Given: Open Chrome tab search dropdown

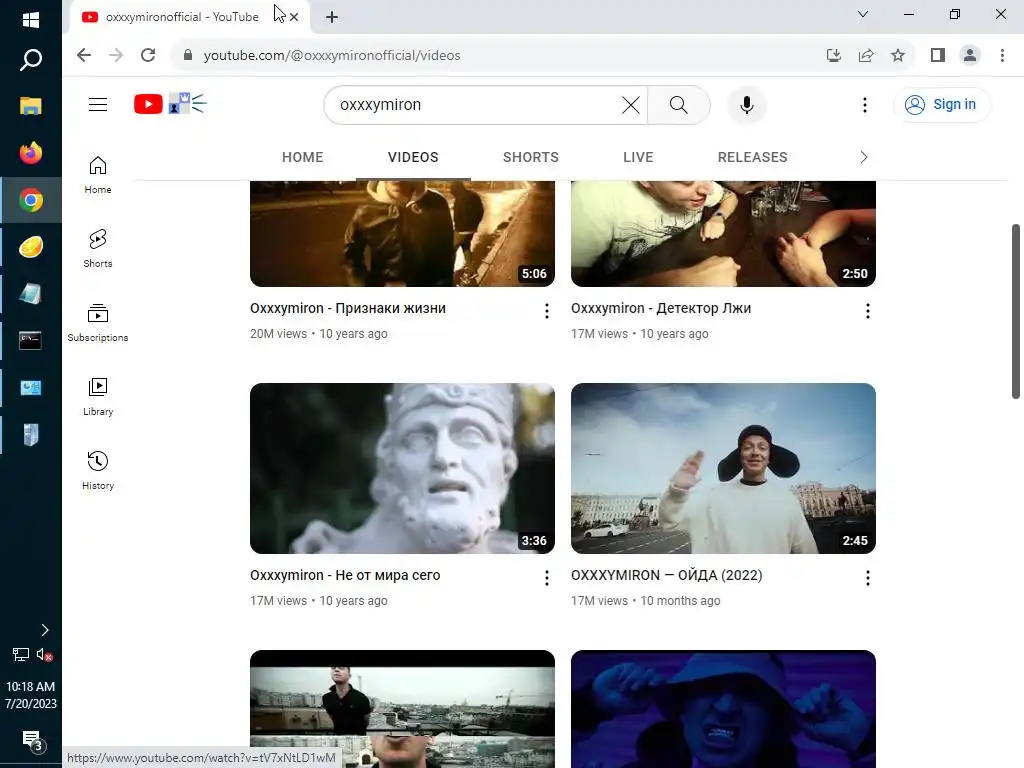Looking at the screenshot, I should pyautogui.click(x=863, y=14).
